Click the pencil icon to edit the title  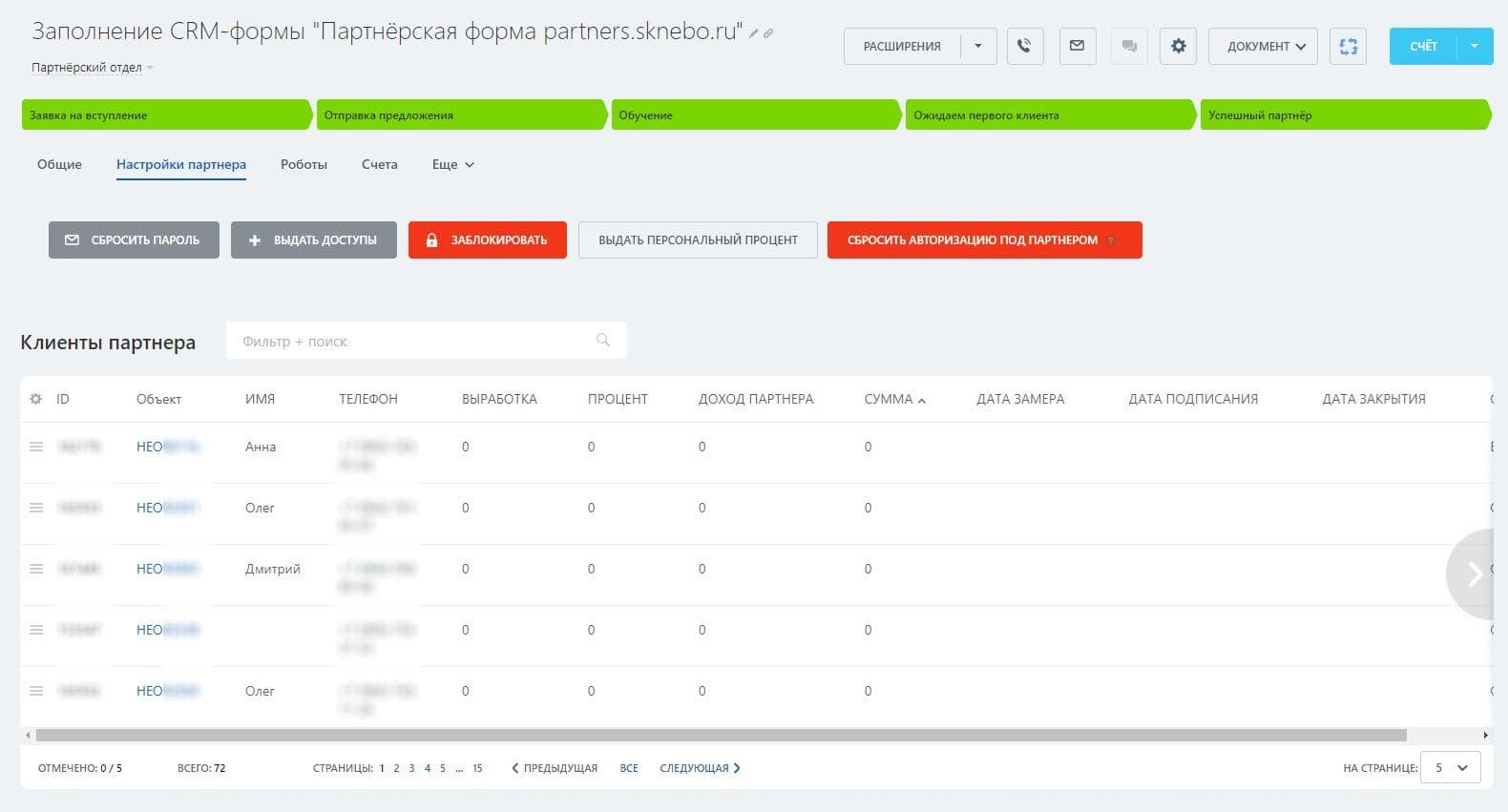tap(754, 33)
